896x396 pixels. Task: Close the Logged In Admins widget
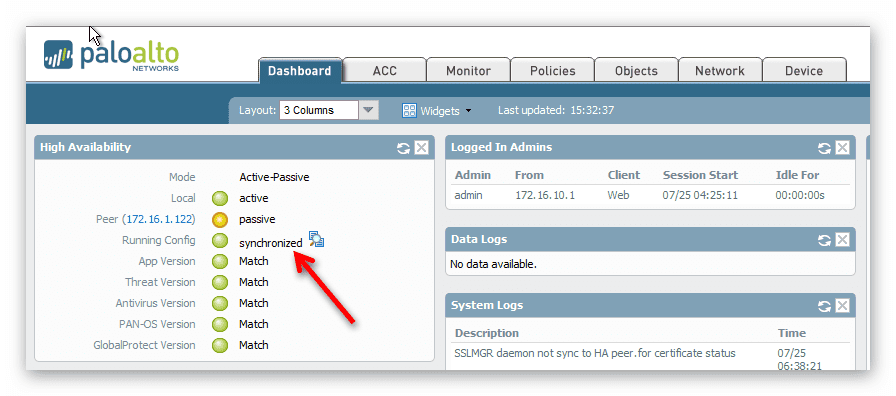tap(842, 148)
